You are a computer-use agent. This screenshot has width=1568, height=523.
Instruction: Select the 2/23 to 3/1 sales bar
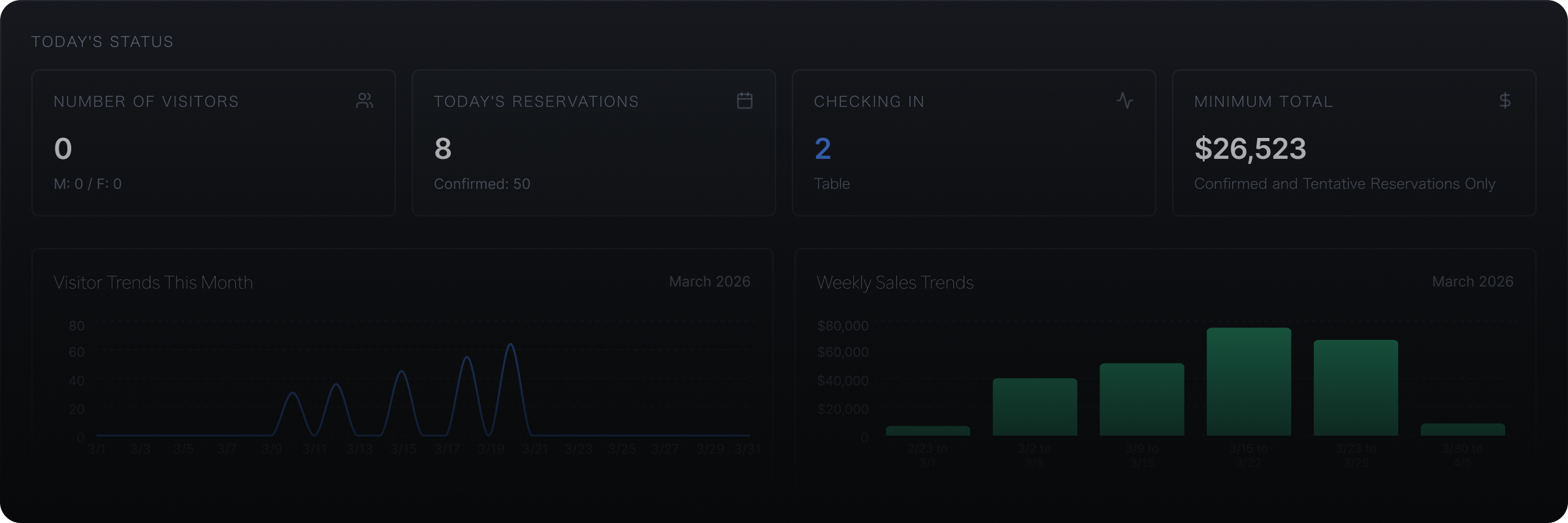[928, 431]
